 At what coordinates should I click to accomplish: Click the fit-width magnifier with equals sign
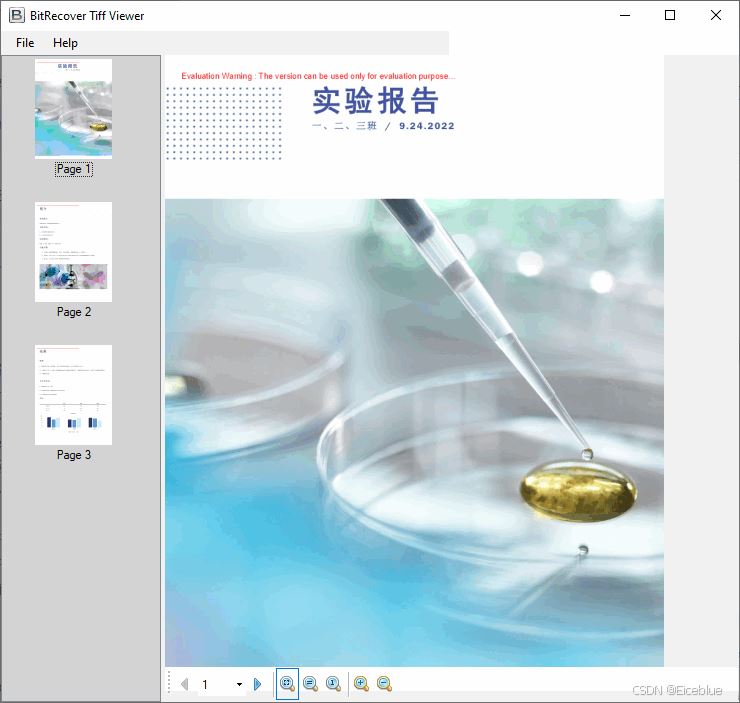pyautogui.click(x=311, y=684)
